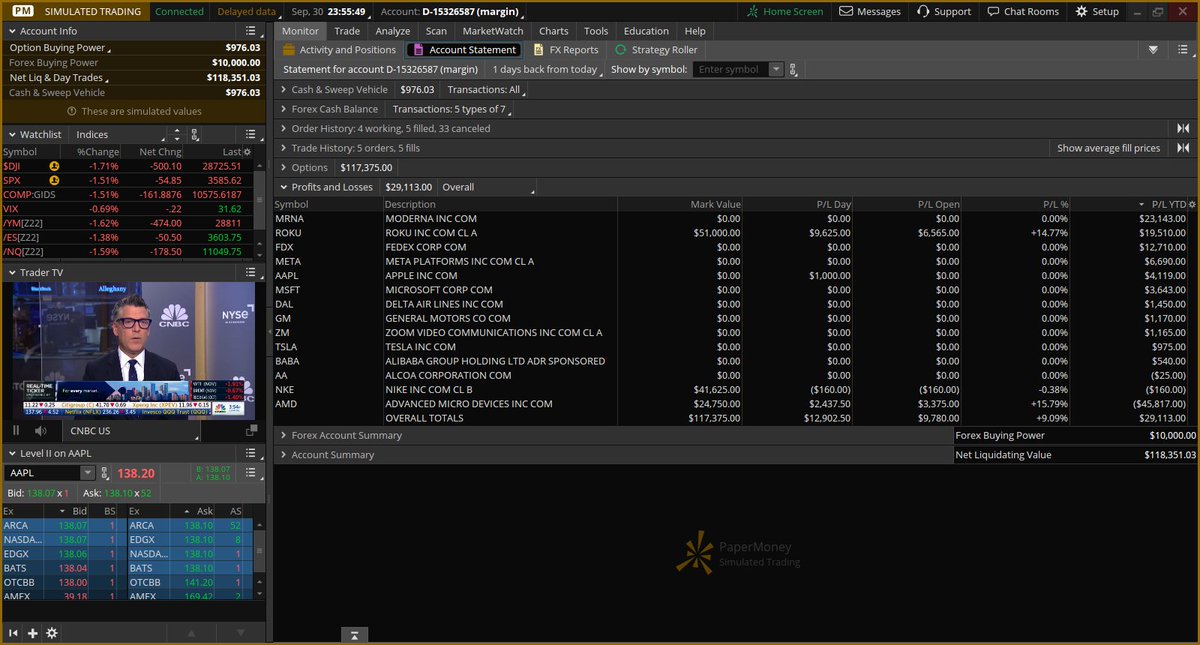Switch to the Analyze tab
The width and height of the screenshot is (1200, 645).
(x=393, y=31)
